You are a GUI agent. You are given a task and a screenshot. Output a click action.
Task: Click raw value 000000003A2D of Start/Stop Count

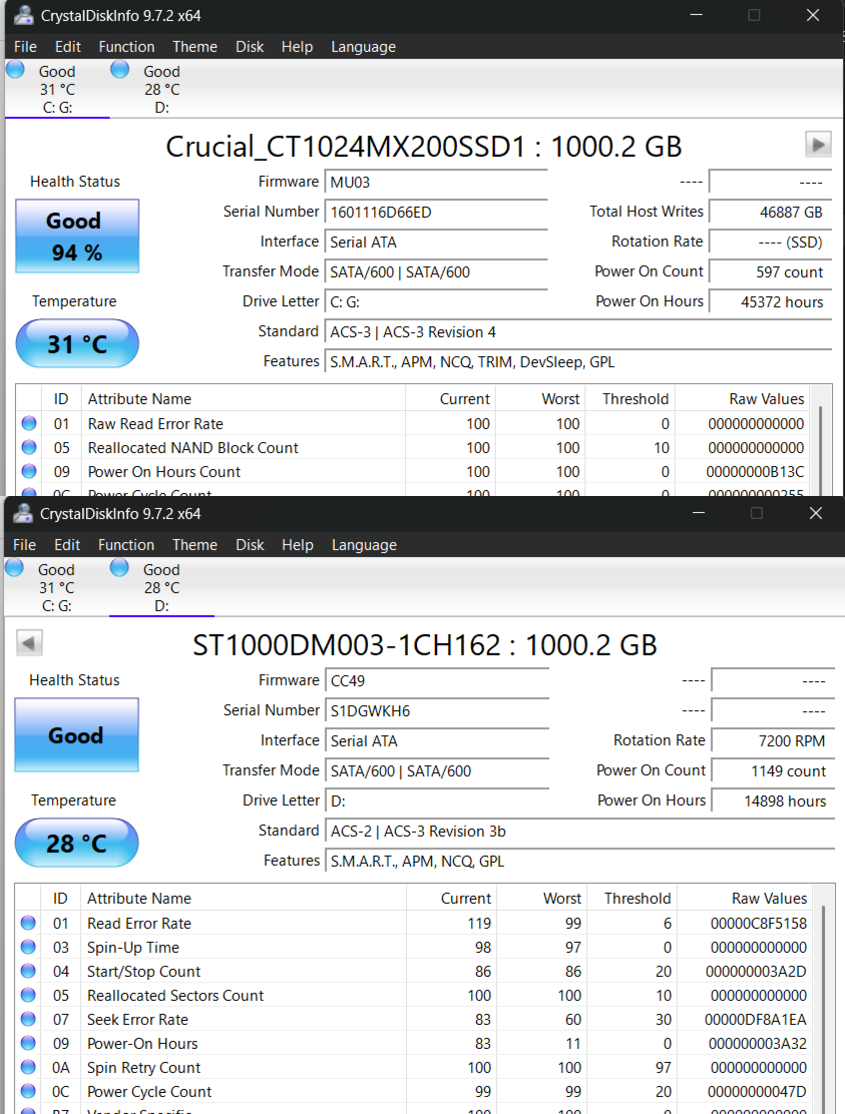click(x=756, y=971)
